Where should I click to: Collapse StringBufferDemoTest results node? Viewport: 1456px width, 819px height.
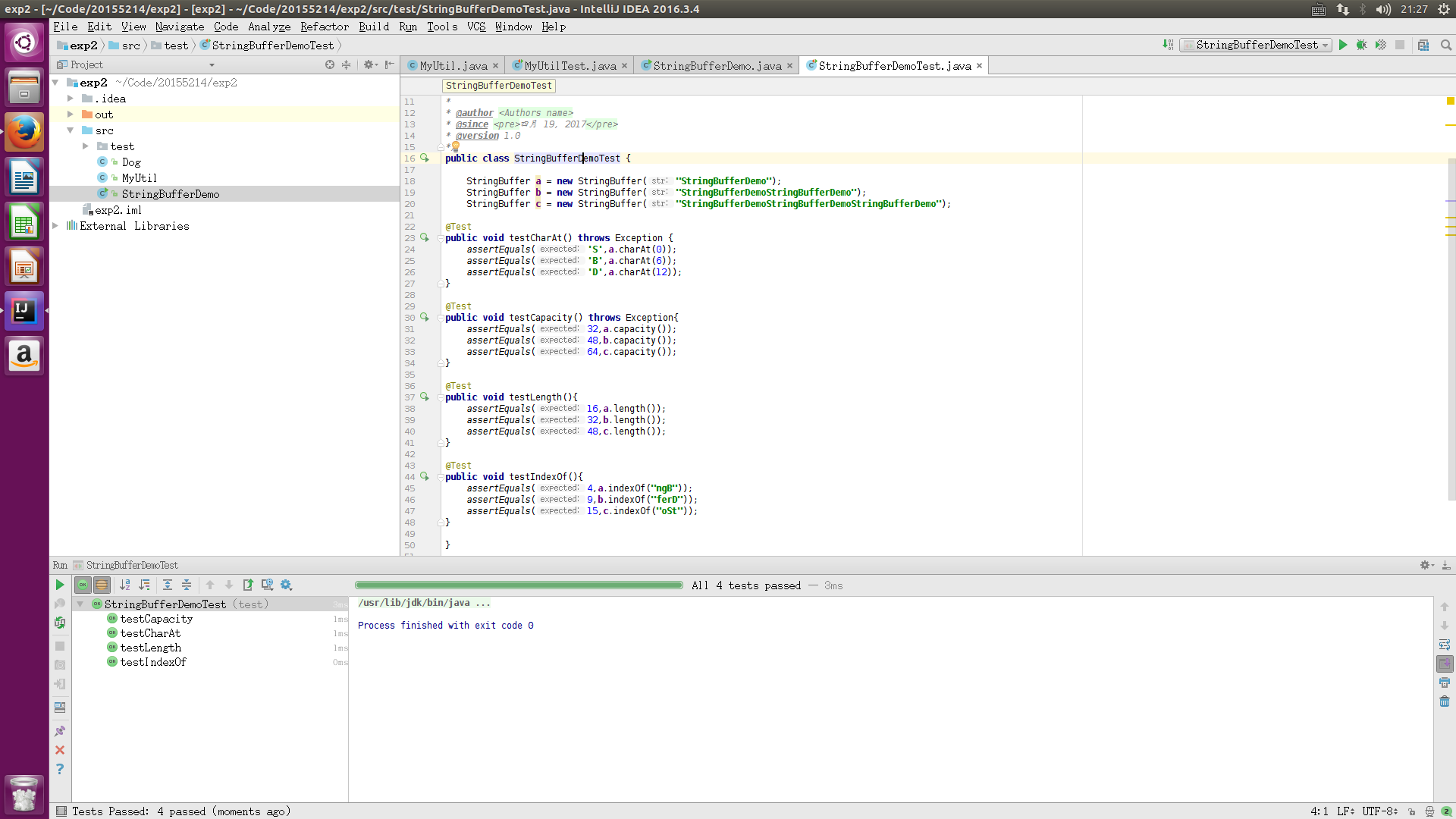point(80,604)
